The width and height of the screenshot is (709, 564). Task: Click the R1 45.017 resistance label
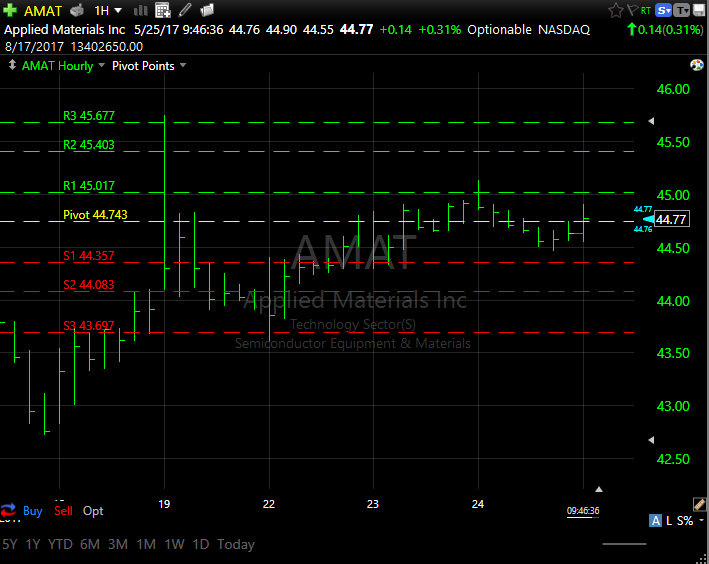(89, 186)
